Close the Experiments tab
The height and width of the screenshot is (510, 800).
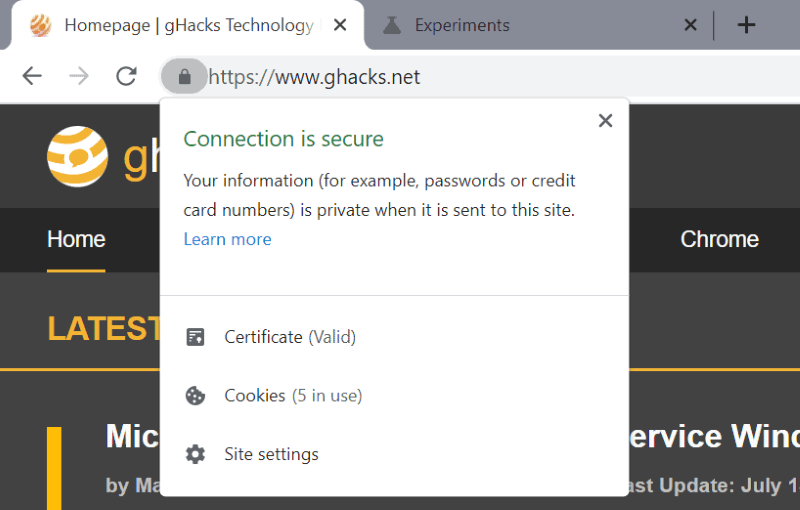[x=690, y=25]
